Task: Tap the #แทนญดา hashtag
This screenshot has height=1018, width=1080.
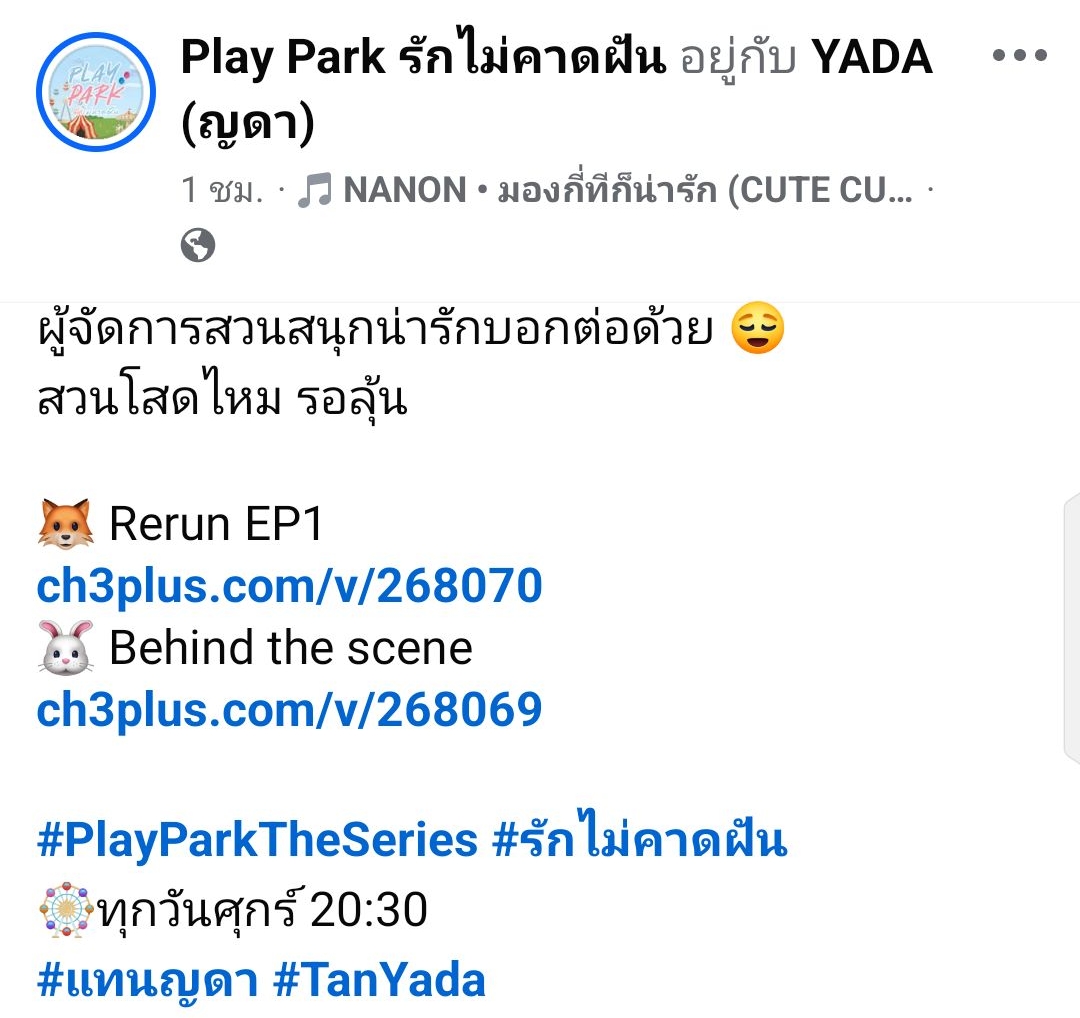Action: tap(147, 981)
